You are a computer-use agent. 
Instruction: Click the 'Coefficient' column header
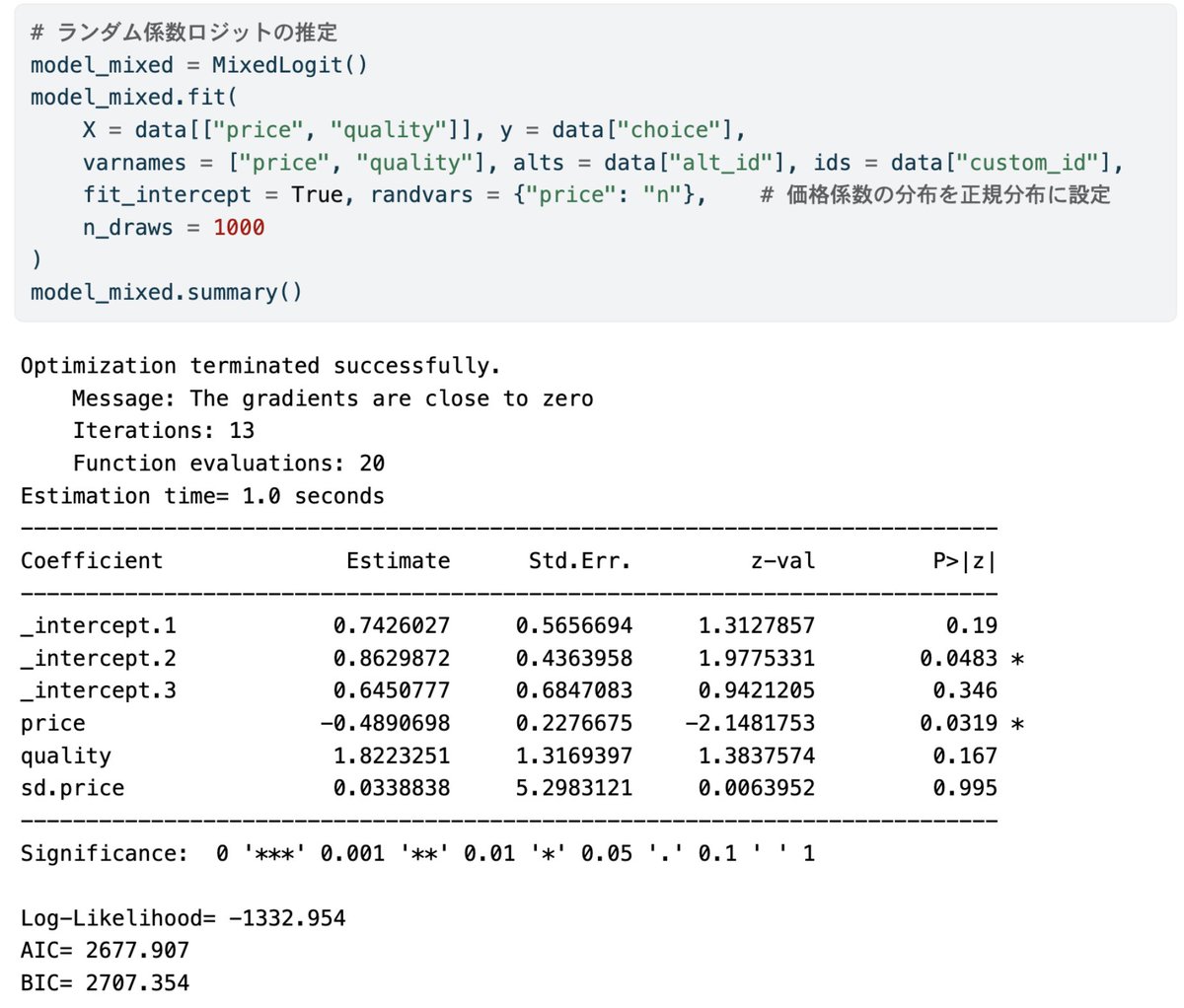[x=92, y=561]
